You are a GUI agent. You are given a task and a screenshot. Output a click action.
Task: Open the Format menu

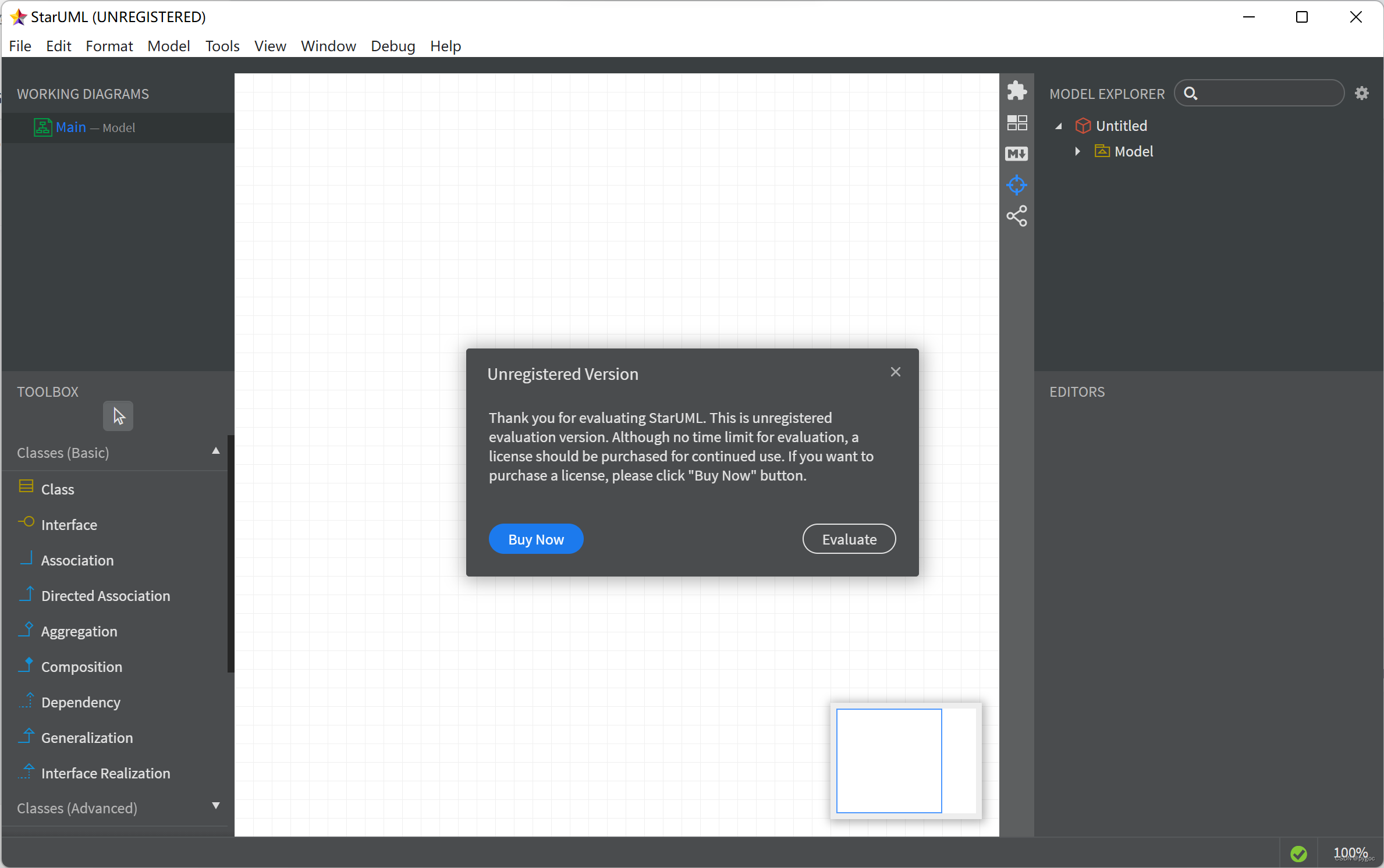tap(109, 46)
